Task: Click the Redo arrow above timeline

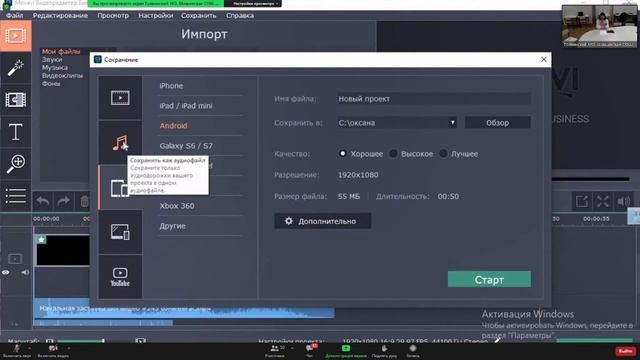Action: (63, 201)
